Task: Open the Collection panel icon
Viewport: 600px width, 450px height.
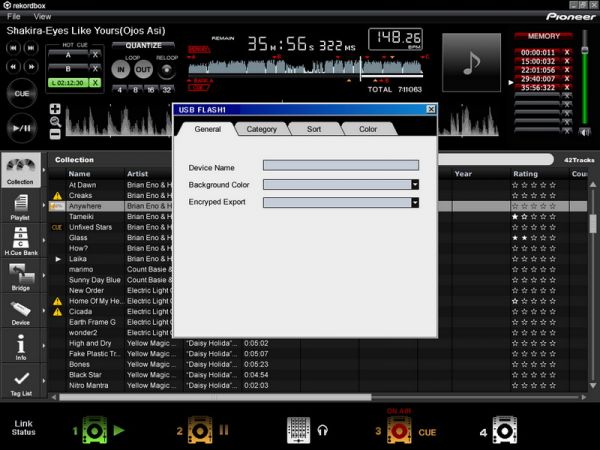Action: 21,170
